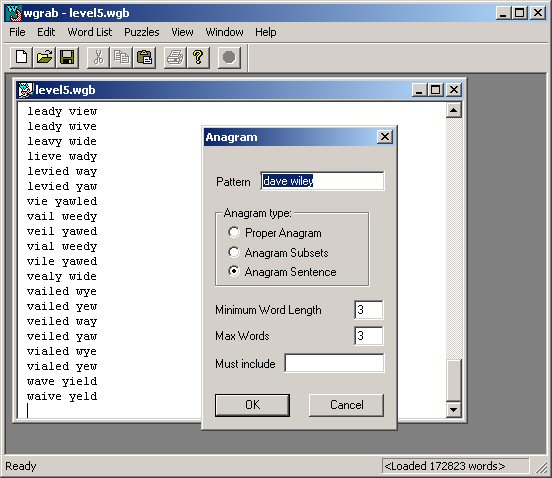Viewport: 552px width, 478px height.
Task: Save using the floppy disk icon
Action: (67, 57)
